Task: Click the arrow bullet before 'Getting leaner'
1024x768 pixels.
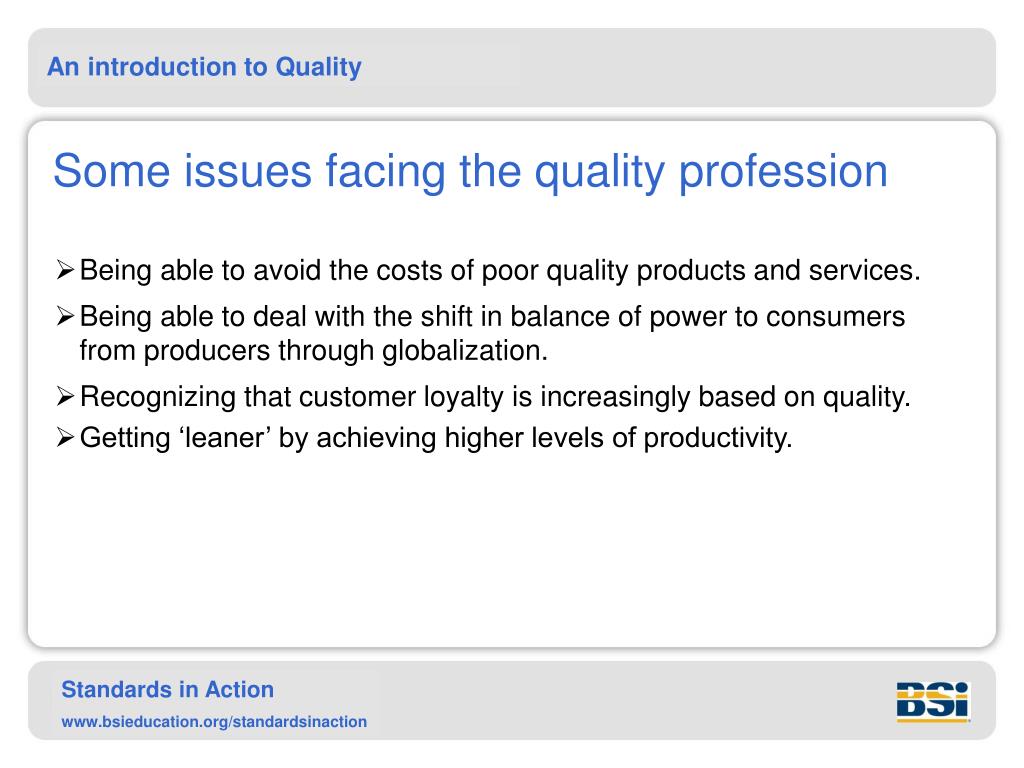Action: tap(65, 437)
